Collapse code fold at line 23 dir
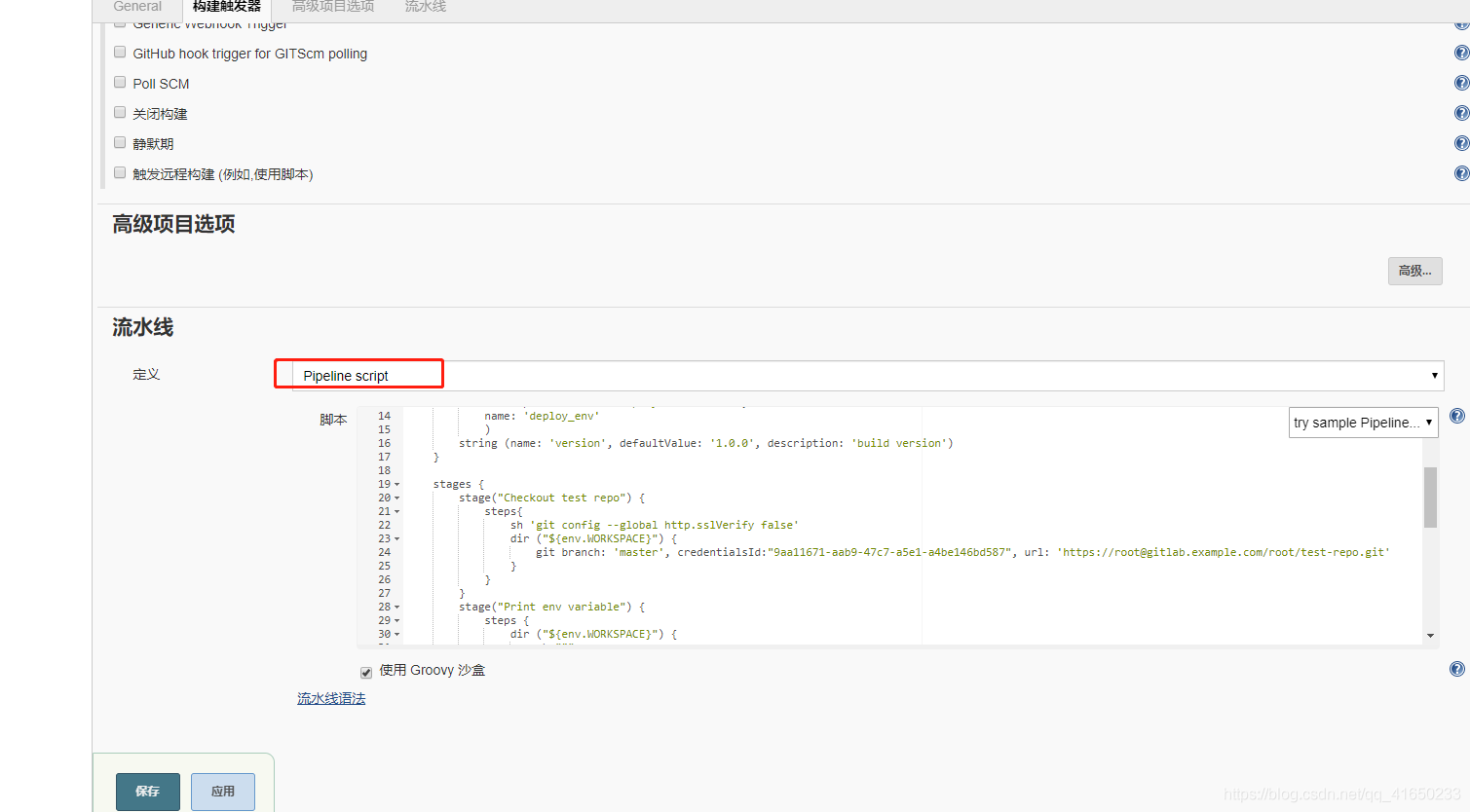This screenshot has width=1470, height=812. click(397, 539)
